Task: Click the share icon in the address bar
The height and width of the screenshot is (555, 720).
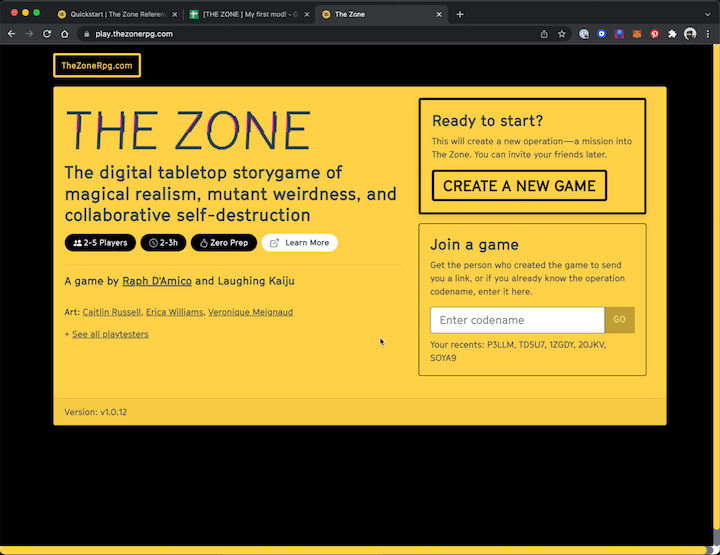Action: click(544, 34)
